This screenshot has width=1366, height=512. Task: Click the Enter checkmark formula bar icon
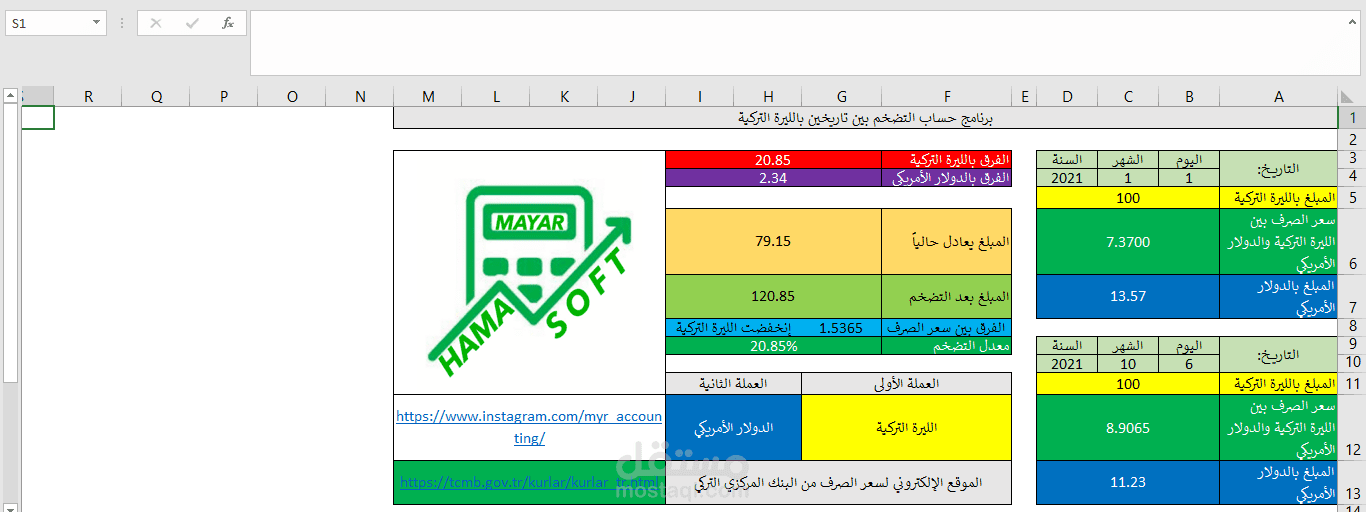tap(191, 23)
